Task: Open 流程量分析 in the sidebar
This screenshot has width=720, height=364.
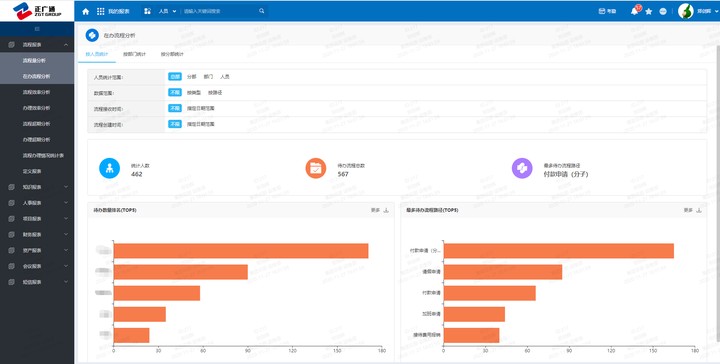Action: tap(37, 61)
